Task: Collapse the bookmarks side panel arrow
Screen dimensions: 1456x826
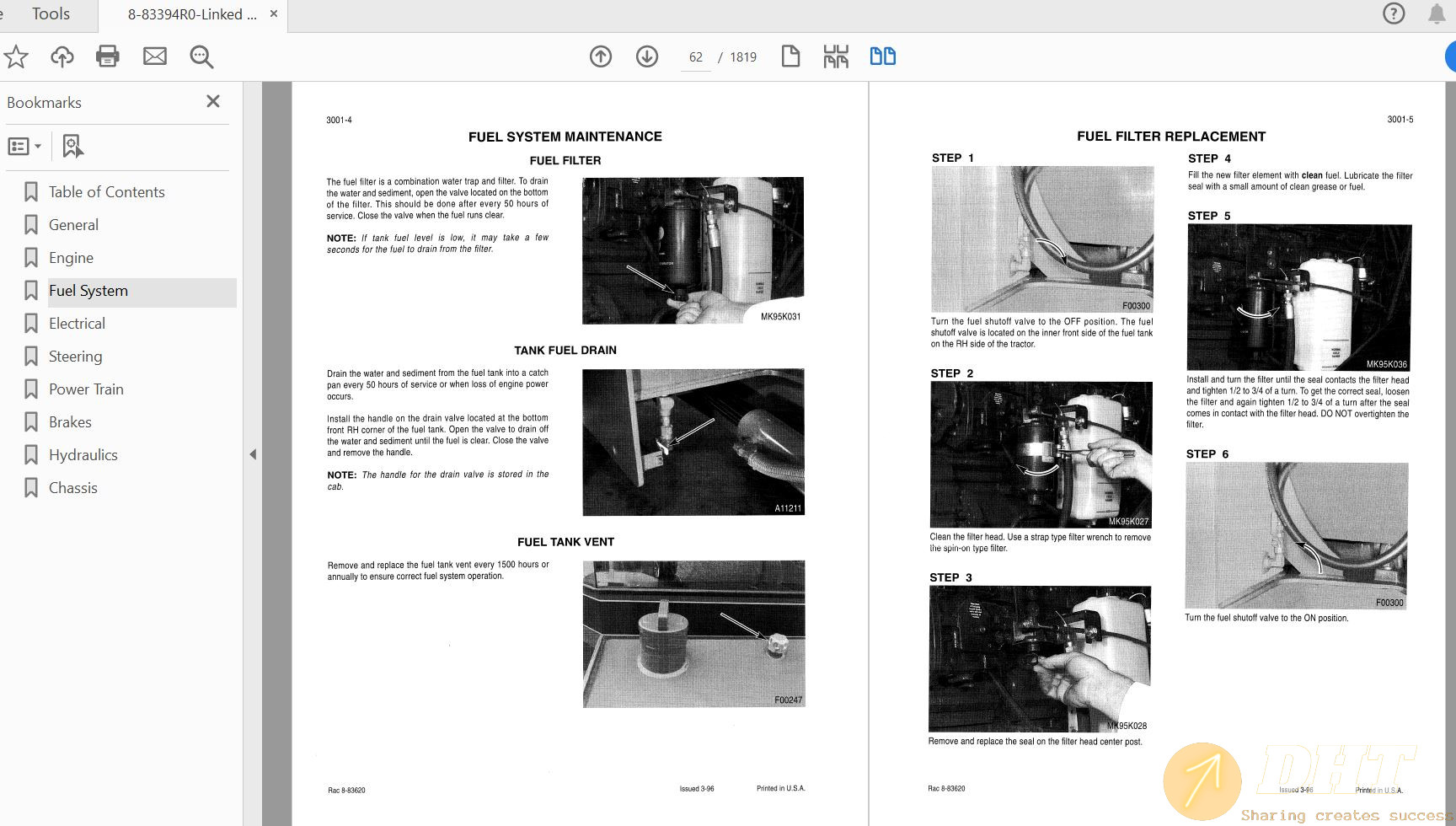Action: (x=253, y=454)
